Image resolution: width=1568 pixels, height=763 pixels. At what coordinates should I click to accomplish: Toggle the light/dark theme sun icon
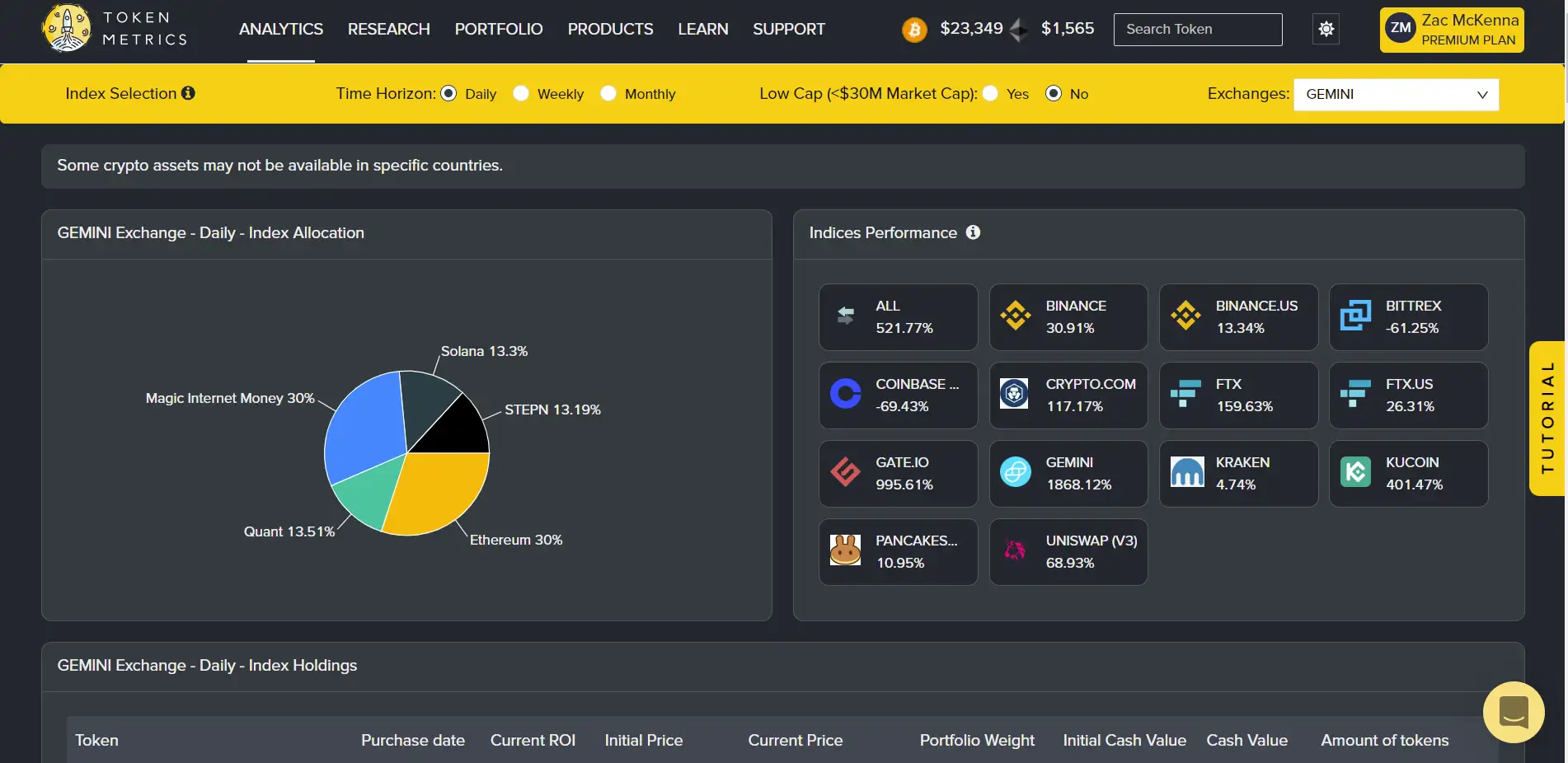pos(1326,29)
